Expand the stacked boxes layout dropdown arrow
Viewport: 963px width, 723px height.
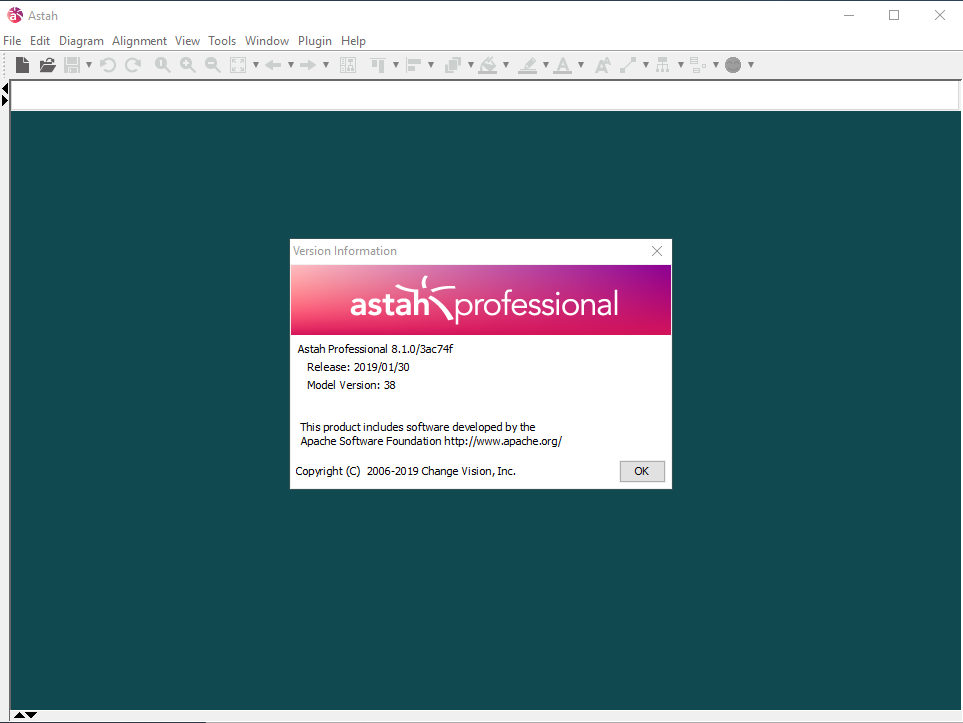(x=715, y=64)
